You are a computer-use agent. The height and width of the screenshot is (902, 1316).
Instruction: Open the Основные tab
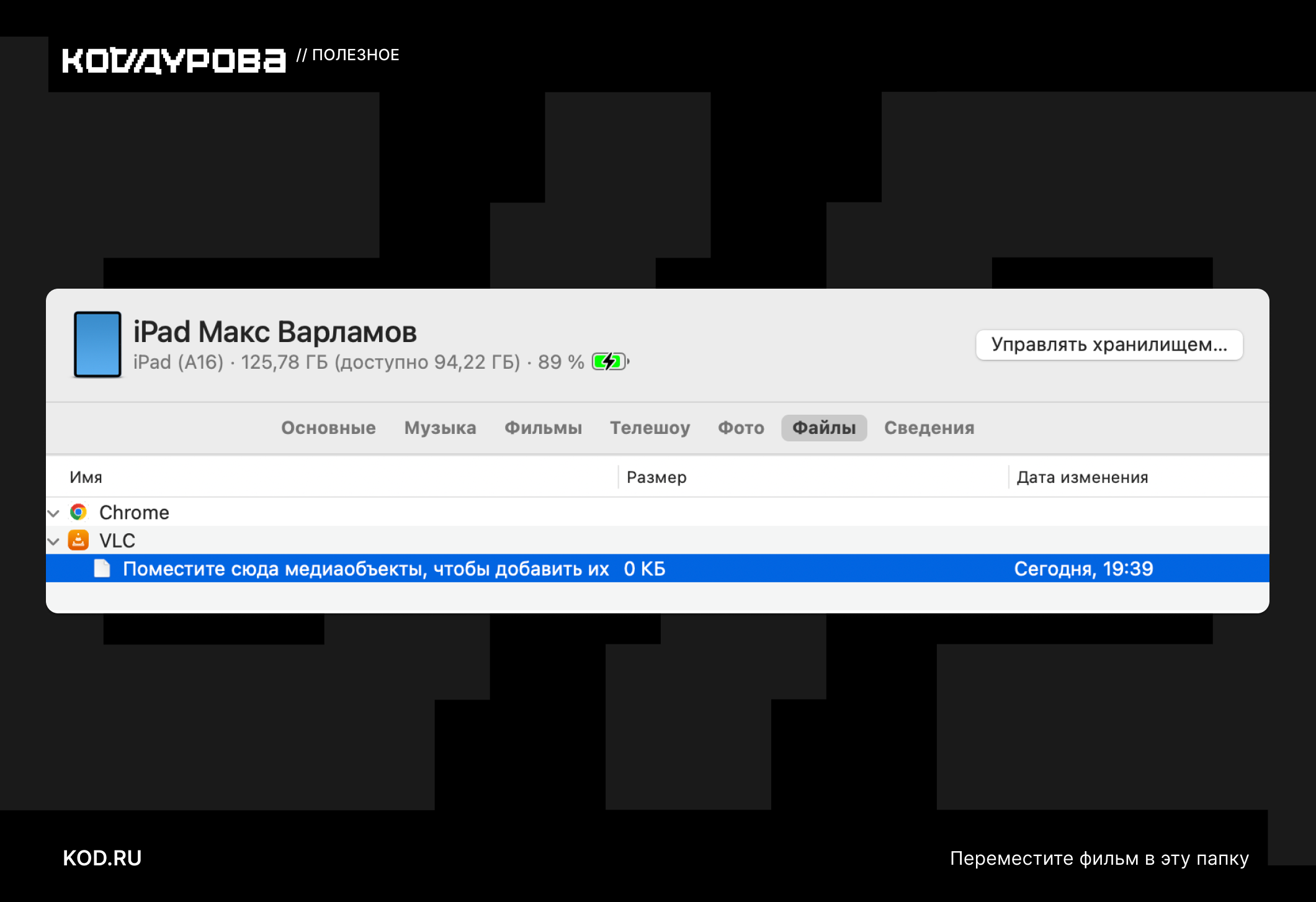point(328,428)
